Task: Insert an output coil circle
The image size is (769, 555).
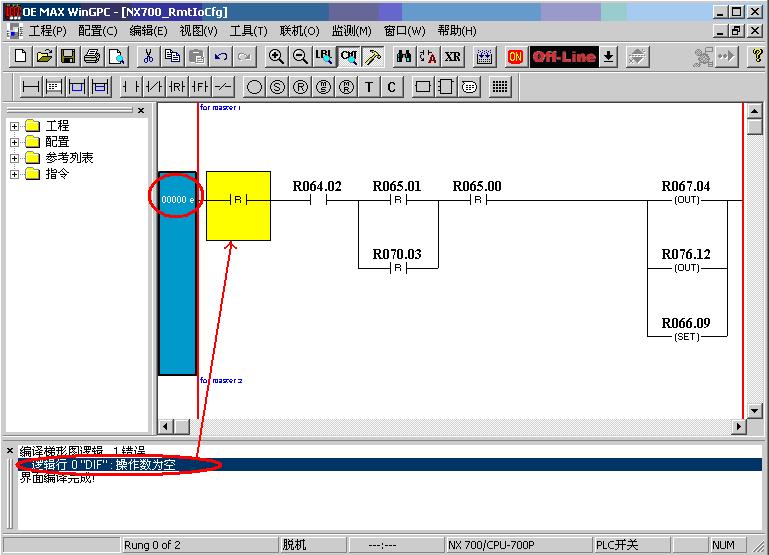Action: (254, 87)
